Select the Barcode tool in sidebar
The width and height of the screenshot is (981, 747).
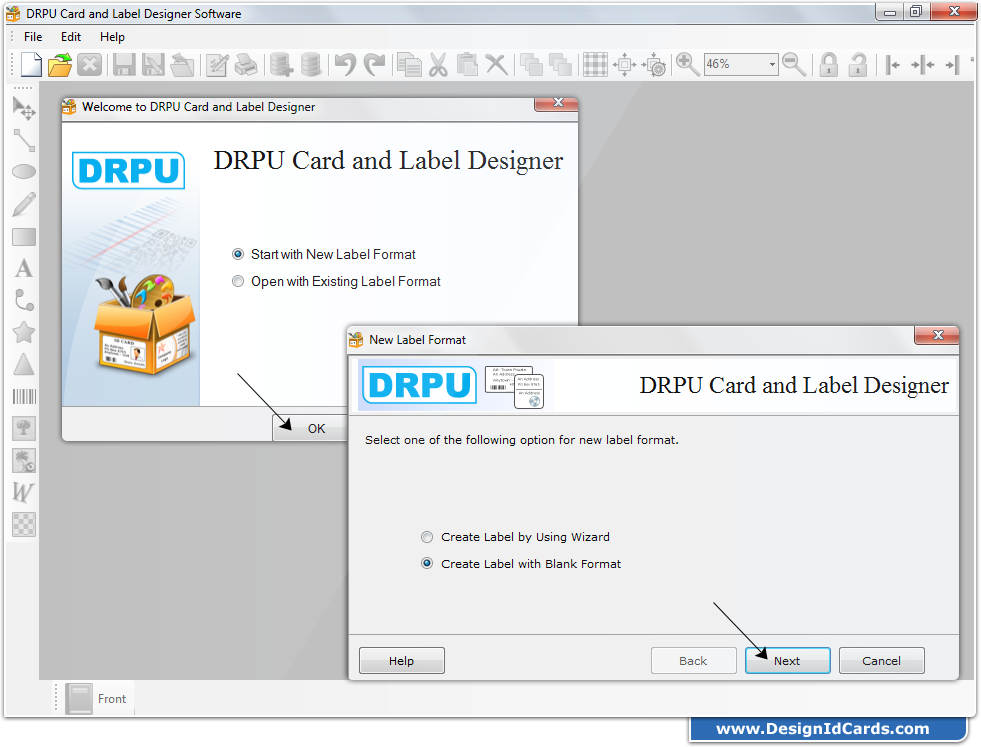point(24,397)
